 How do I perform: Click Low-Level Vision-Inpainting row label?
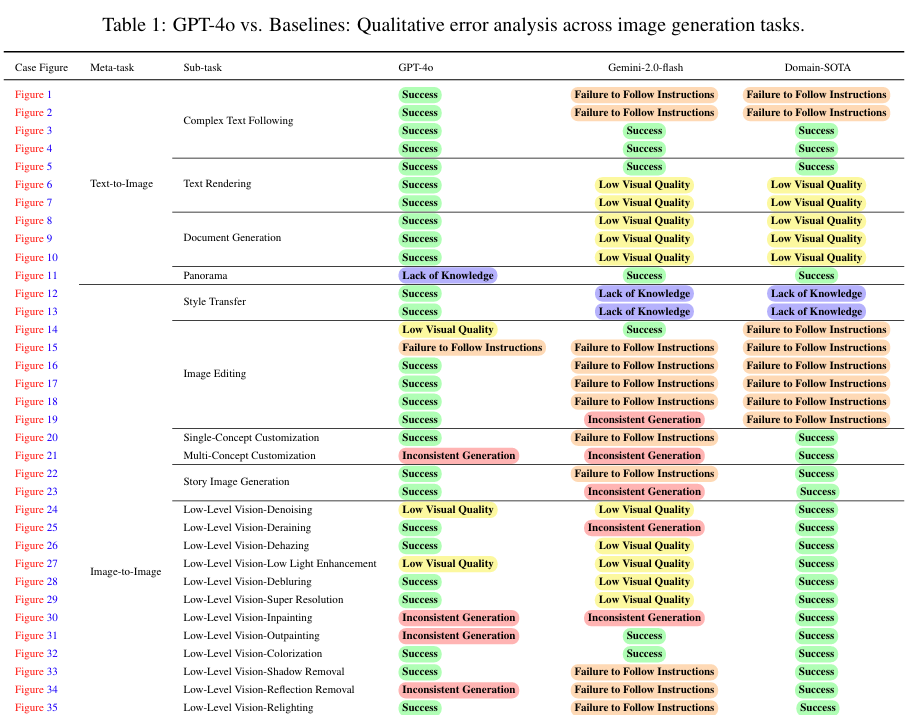[x=248, y=618]
